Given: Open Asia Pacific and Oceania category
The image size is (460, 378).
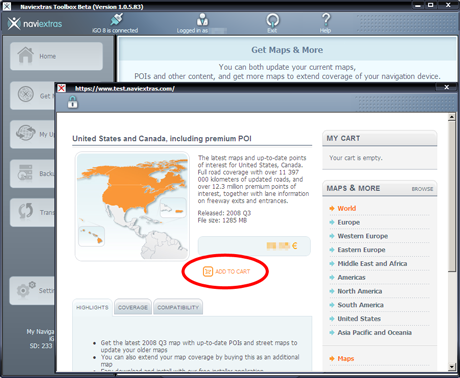Looking at the screenshot, I should coord(375,332).
